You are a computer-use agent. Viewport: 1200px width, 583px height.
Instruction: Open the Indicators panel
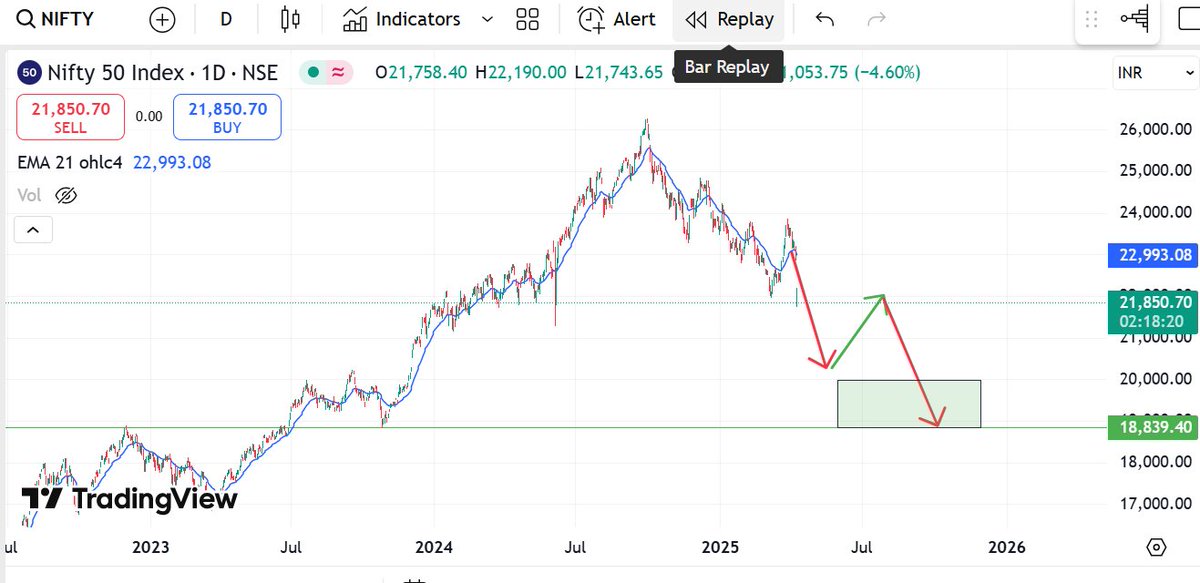401,19
